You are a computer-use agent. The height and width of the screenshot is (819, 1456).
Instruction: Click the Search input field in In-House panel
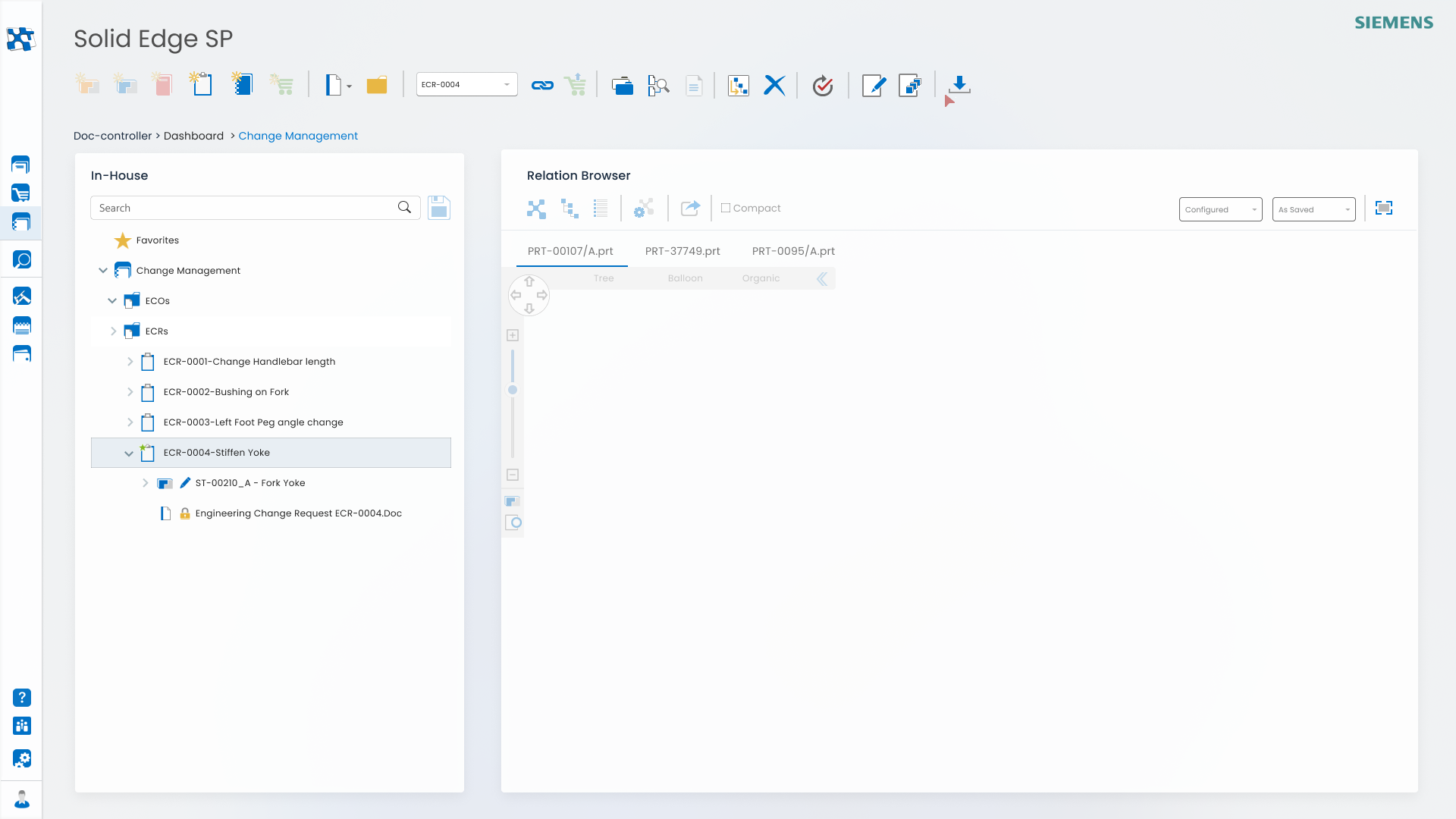coord(255,208)
